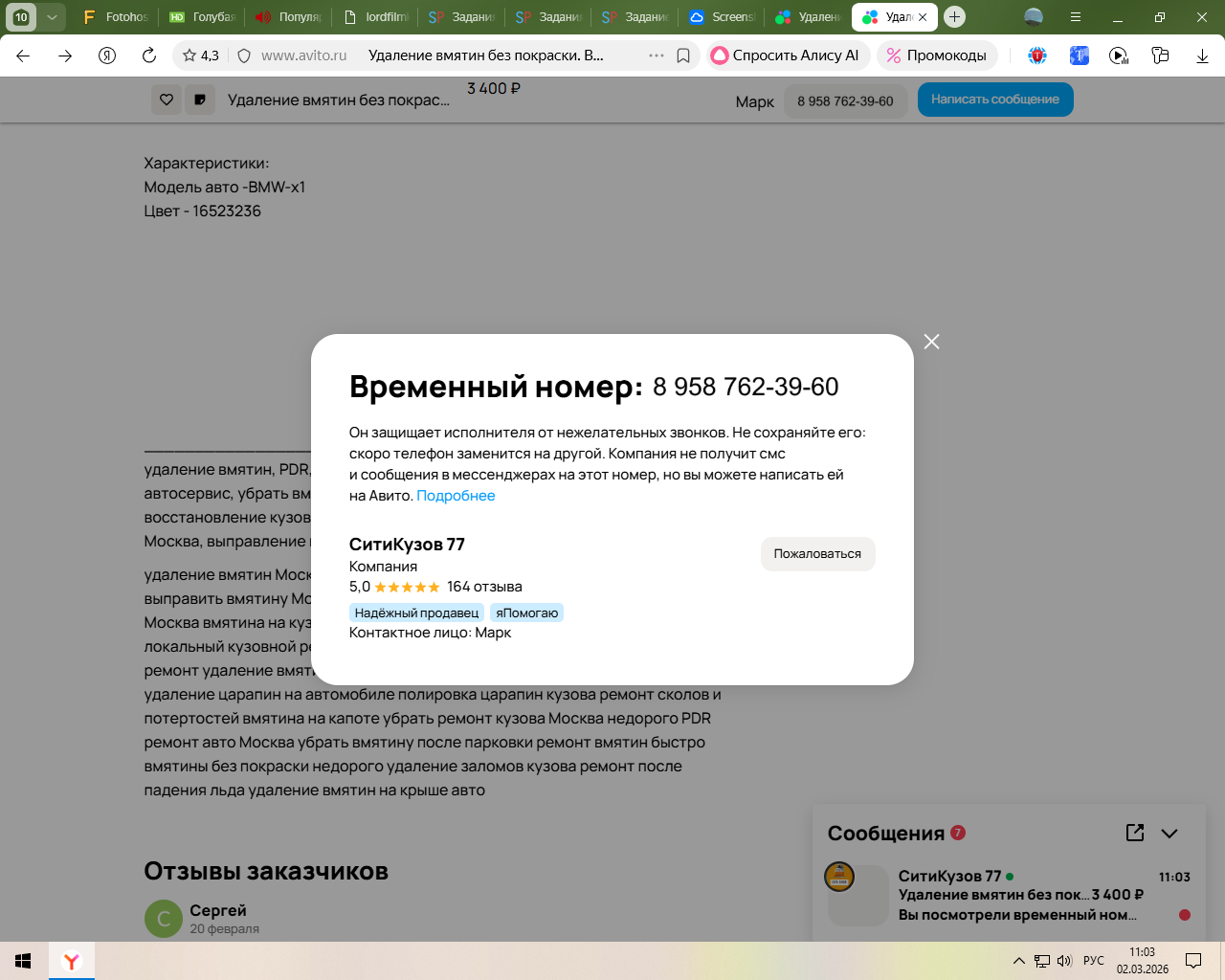Image resolution: width=1225 pixels, height=980 pixels.
Task: Open the address bar three-dots menu
Action: coord(657,56)
